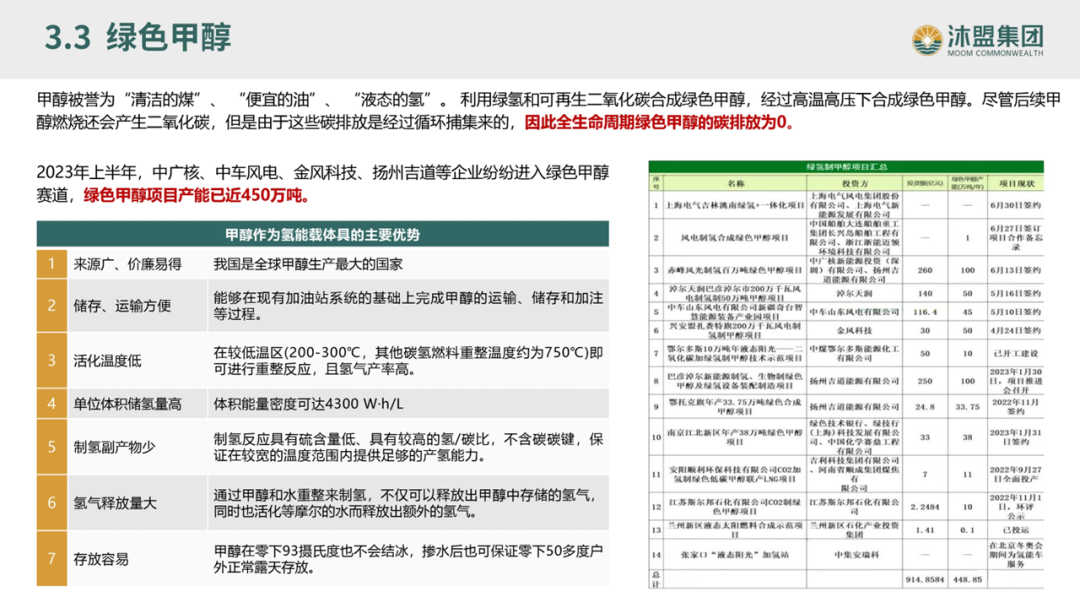1080x608 pixels.
Task: Select the advantage label "存放容易"
Action: (x=101, y=559)
